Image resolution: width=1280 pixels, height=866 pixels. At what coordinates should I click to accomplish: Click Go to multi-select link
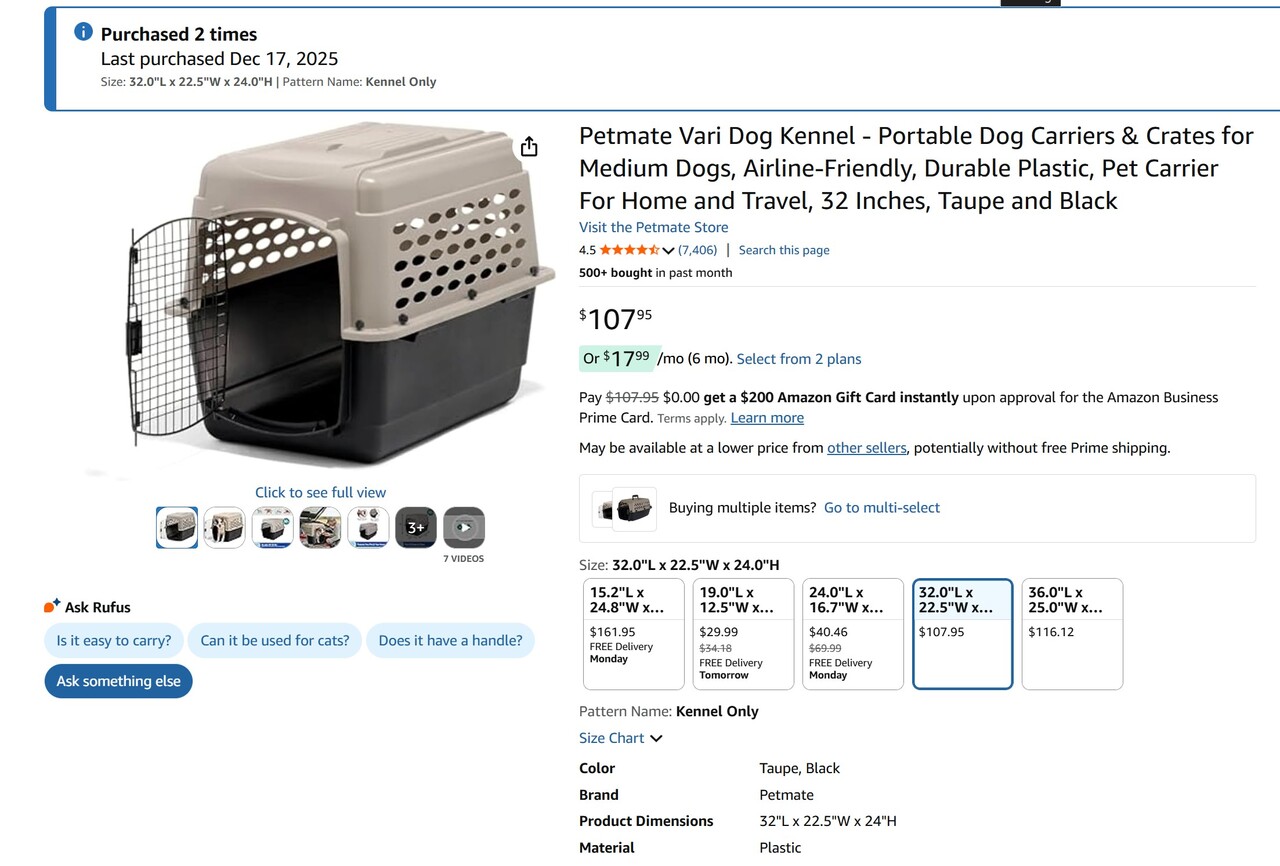tap(881, 508)
